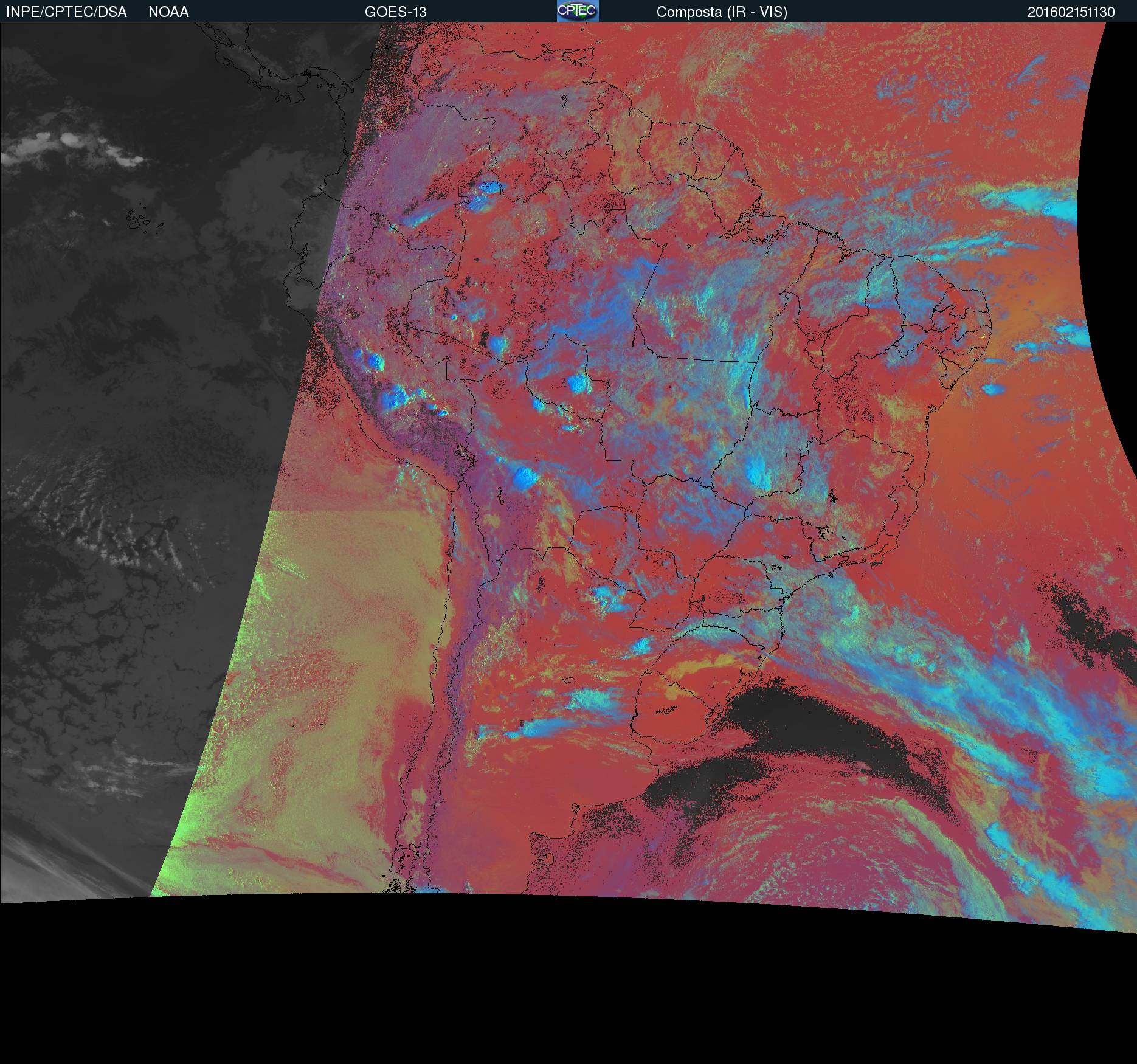Select the GOES-13 satellite label
The height and width of the screenshot is (1064, 1137).
click(x=395, y=12)
